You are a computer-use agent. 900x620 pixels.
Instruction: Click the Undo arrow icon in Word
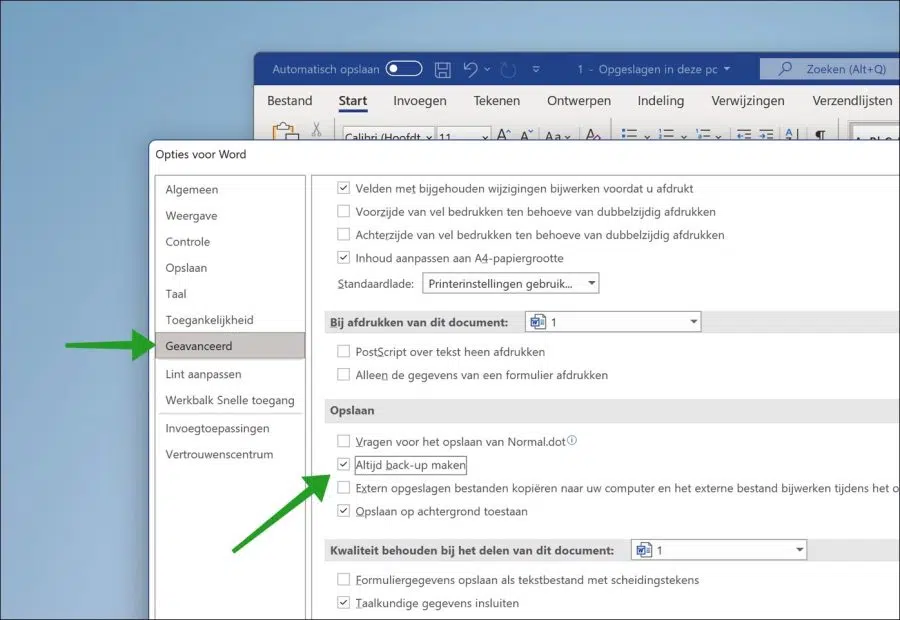pyautogui.click(x=471, y=69)
